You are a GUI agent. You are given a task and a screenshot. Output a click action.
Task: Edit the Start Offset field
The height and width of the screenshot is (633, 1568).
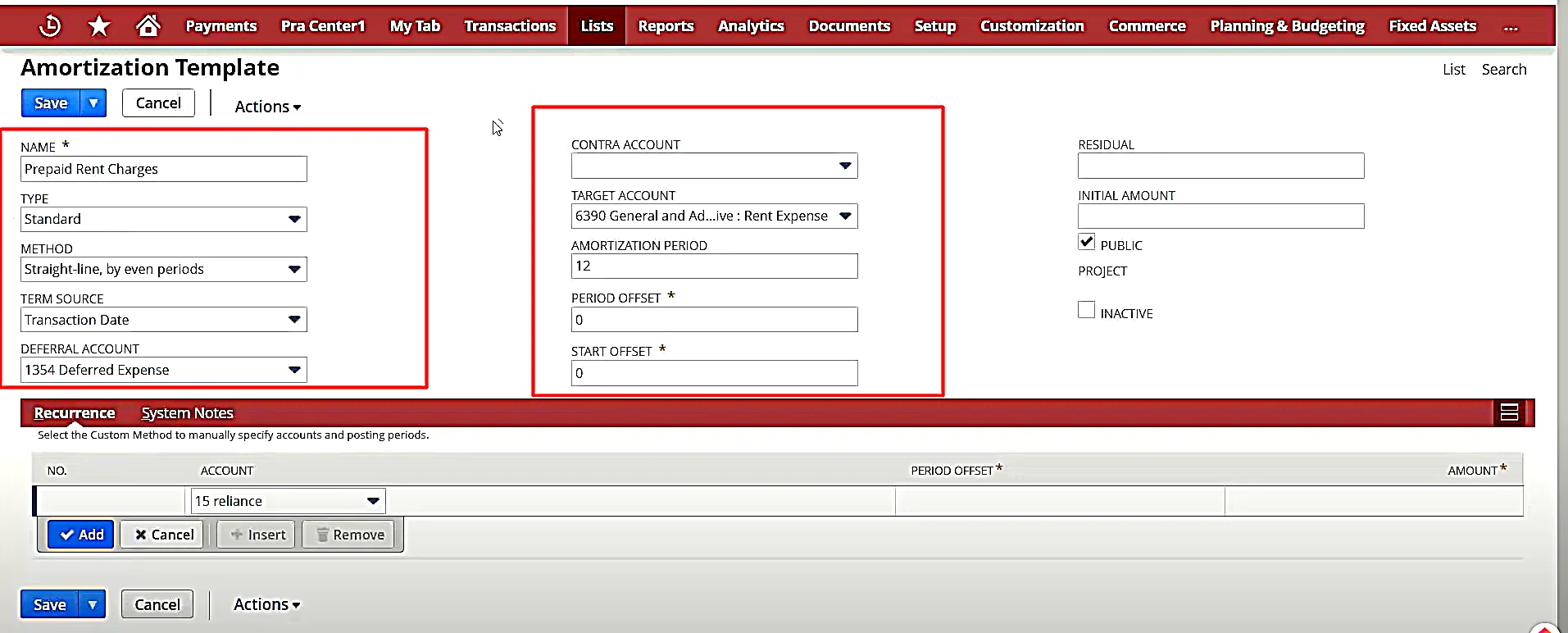(x=714, y=373)
